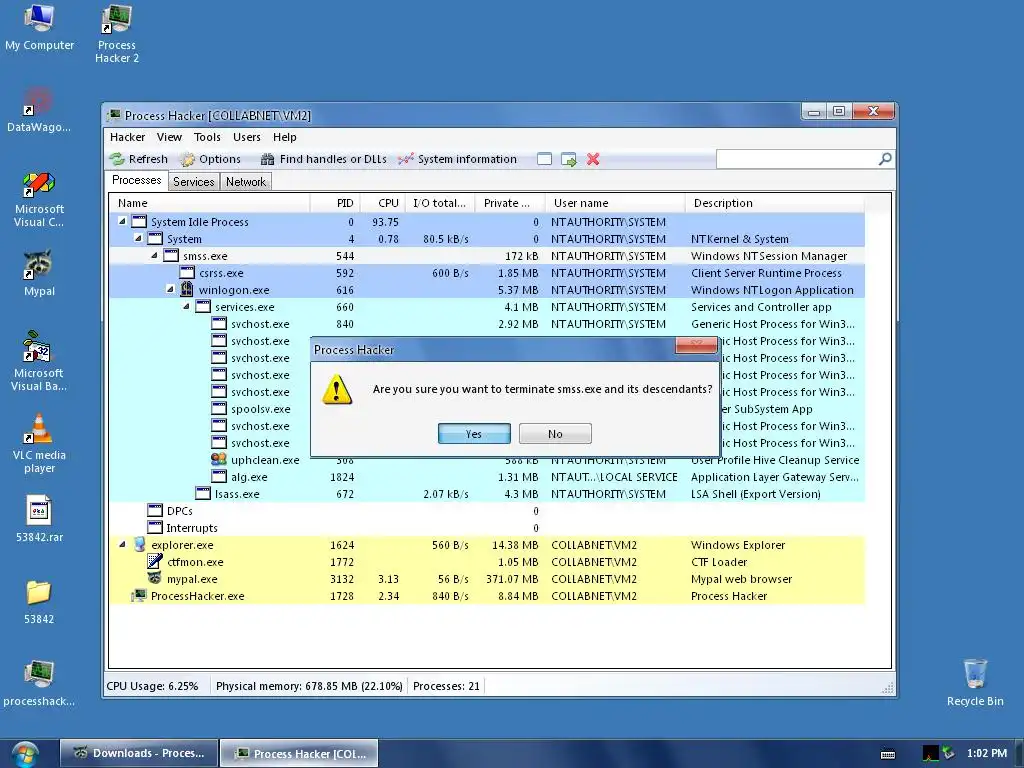The width and height of the screenshot is (1024, 768).
Task: Switch to the Network tab
Action: (x=246, y=182)
